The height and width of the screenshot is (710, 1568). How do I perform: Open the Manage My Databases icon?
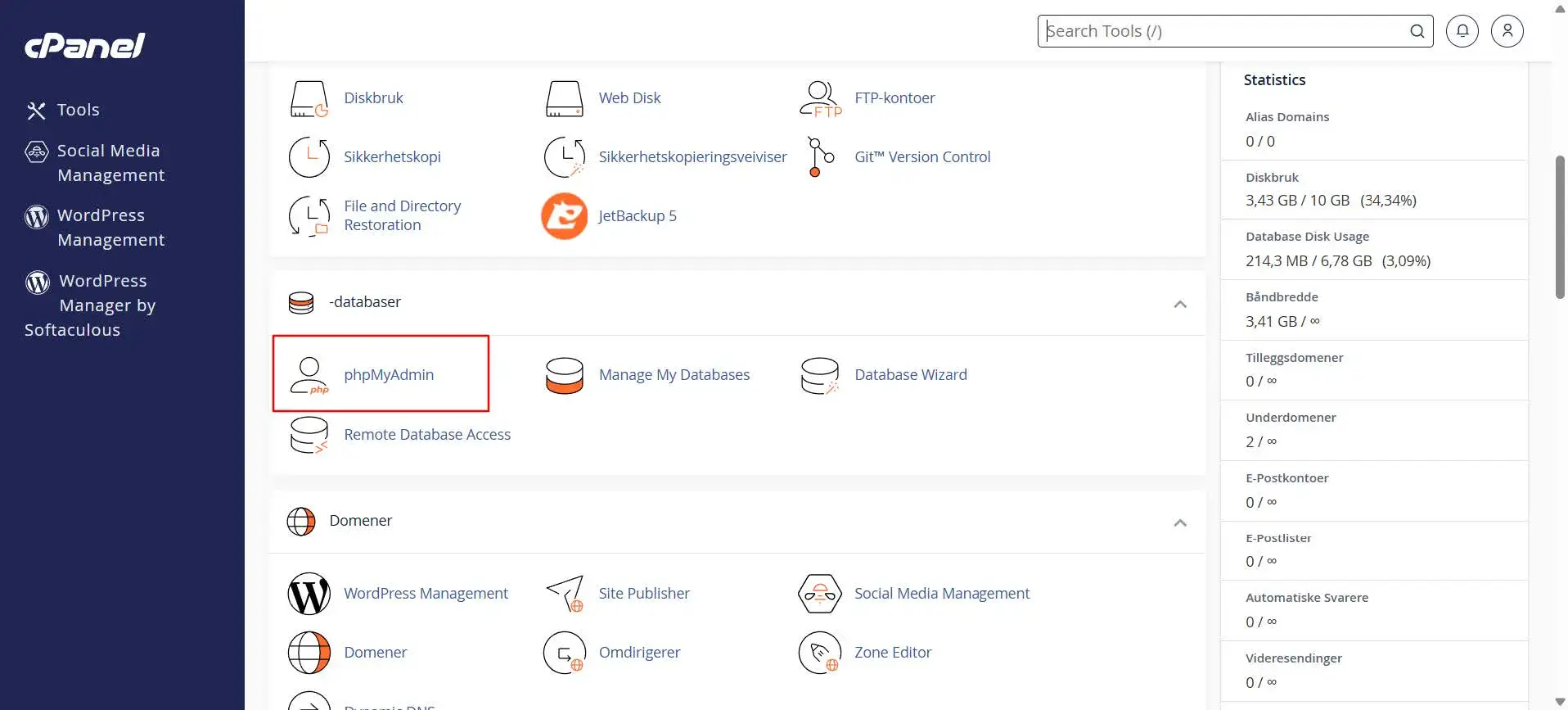[565, 375]
